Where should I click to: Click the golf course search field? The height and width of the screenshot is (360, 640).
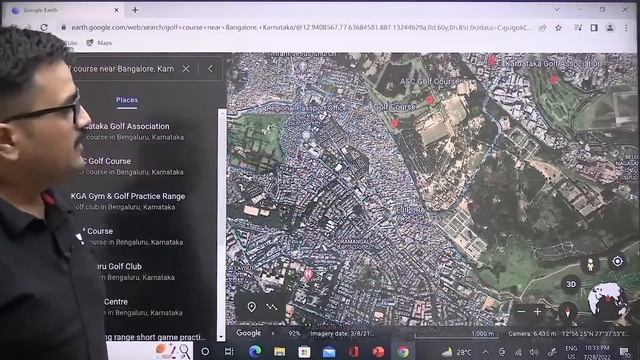[124, 69]
